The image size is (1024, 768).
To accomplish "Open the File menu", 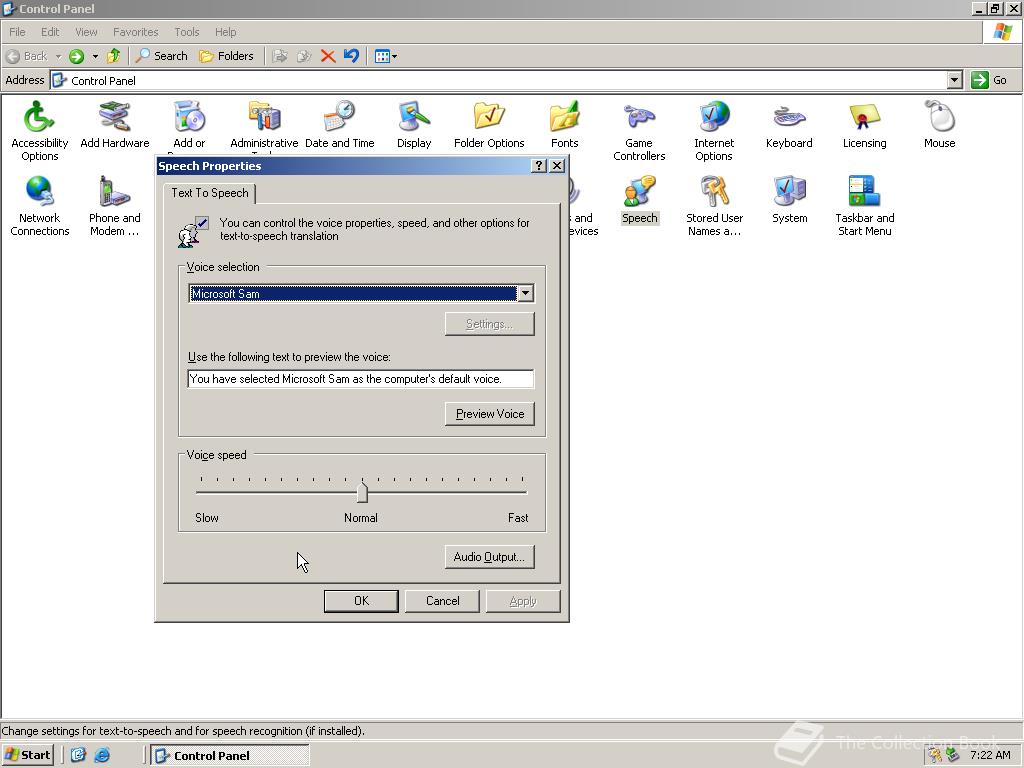I will (17, 32).
